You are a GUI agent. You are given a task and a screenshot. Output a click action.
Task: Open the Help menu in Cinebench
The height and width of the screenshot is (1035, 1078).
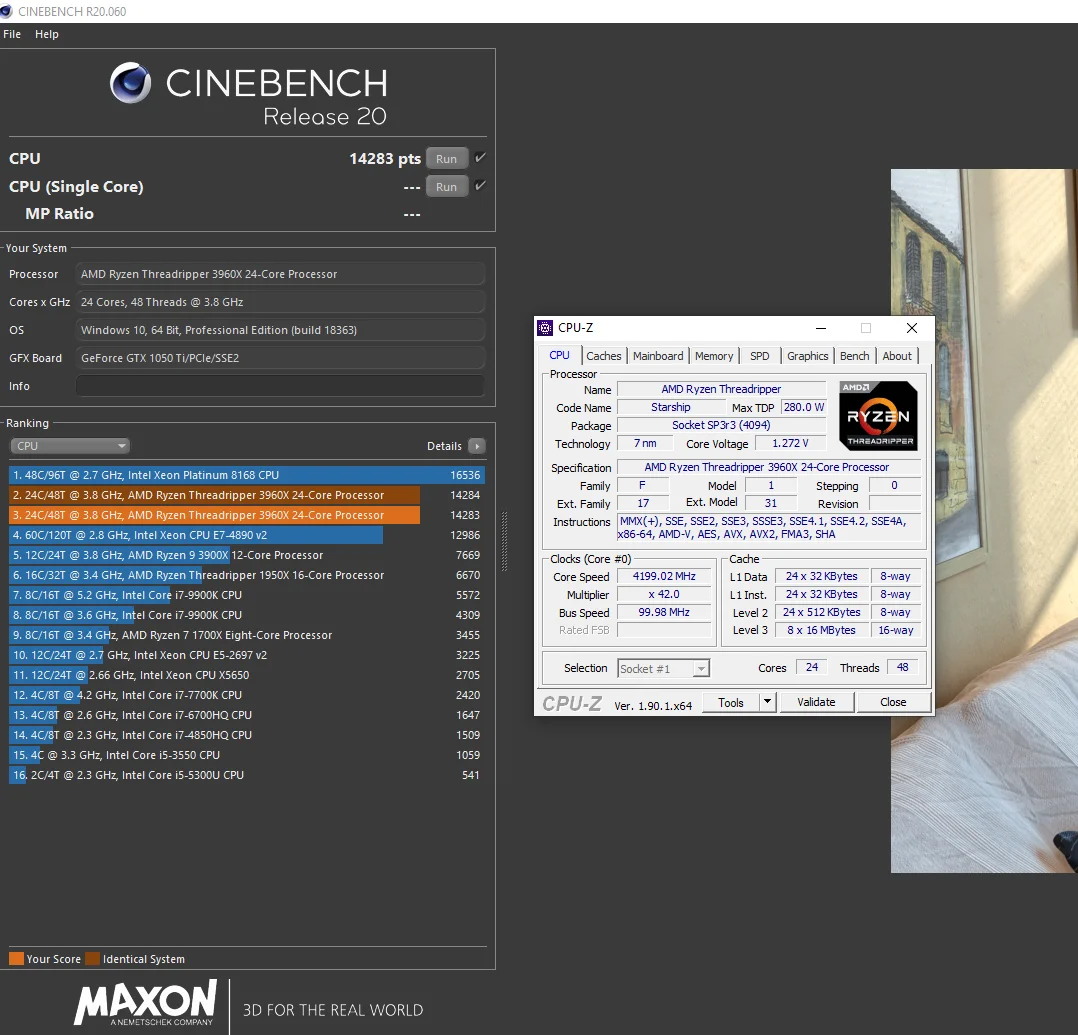47,34
